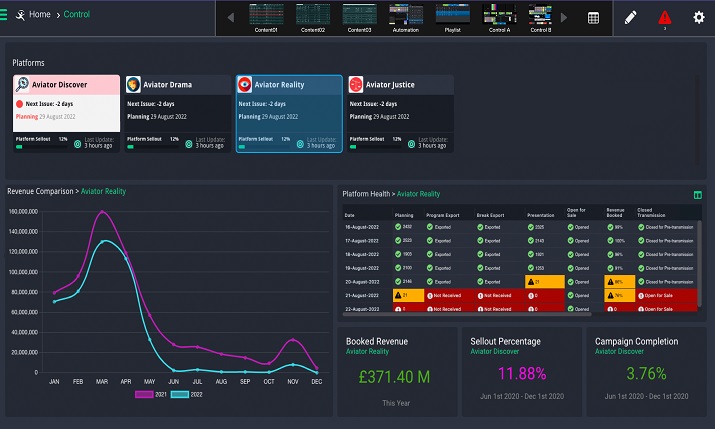Click the Aviator Justice scales icon

tap(356, 84)
